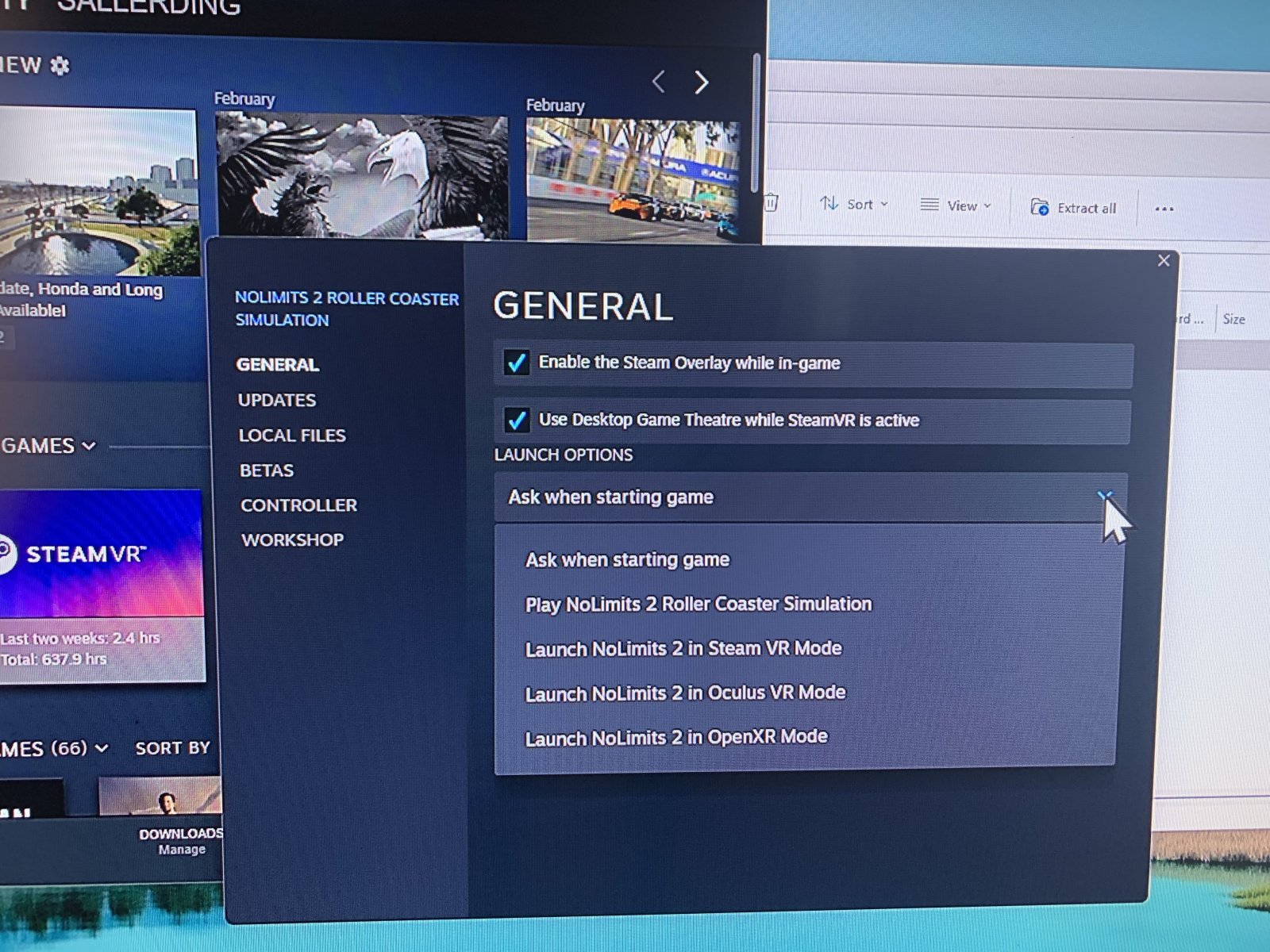1270x952 pixels.
Task: Go to the Workshop tab
Action: point(293,540)
